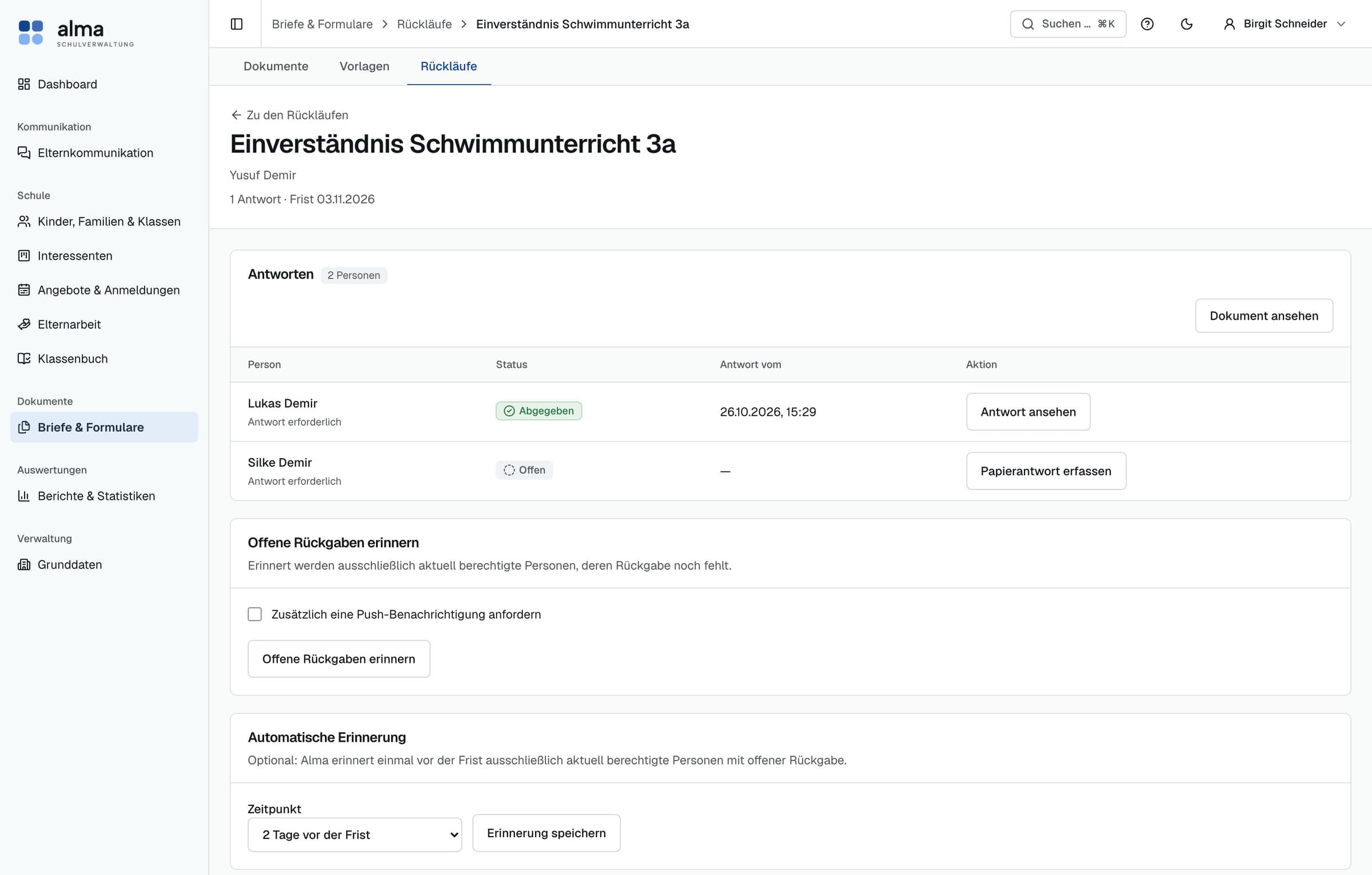Click the Interessenten board icon
Image resolution: width=1372 pixels, height=875 pixels.
(24, 256)
